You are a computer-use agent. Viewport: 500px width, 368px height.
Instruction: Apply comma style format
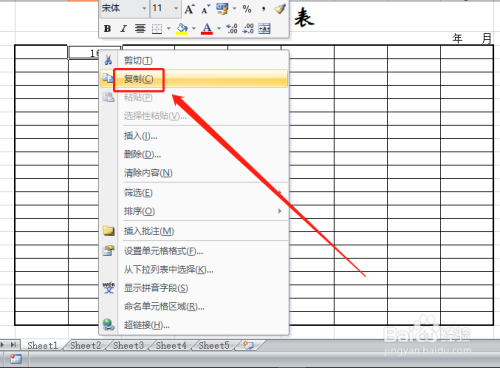click(x=264, y=9)
